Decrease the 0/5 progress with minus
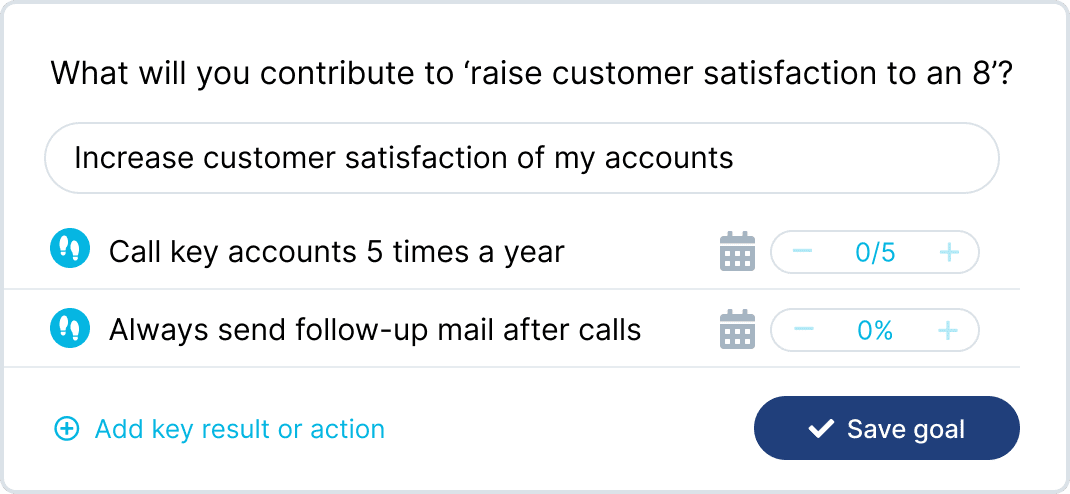This screenshot has width=1070, height=494. tap(802, 252)
